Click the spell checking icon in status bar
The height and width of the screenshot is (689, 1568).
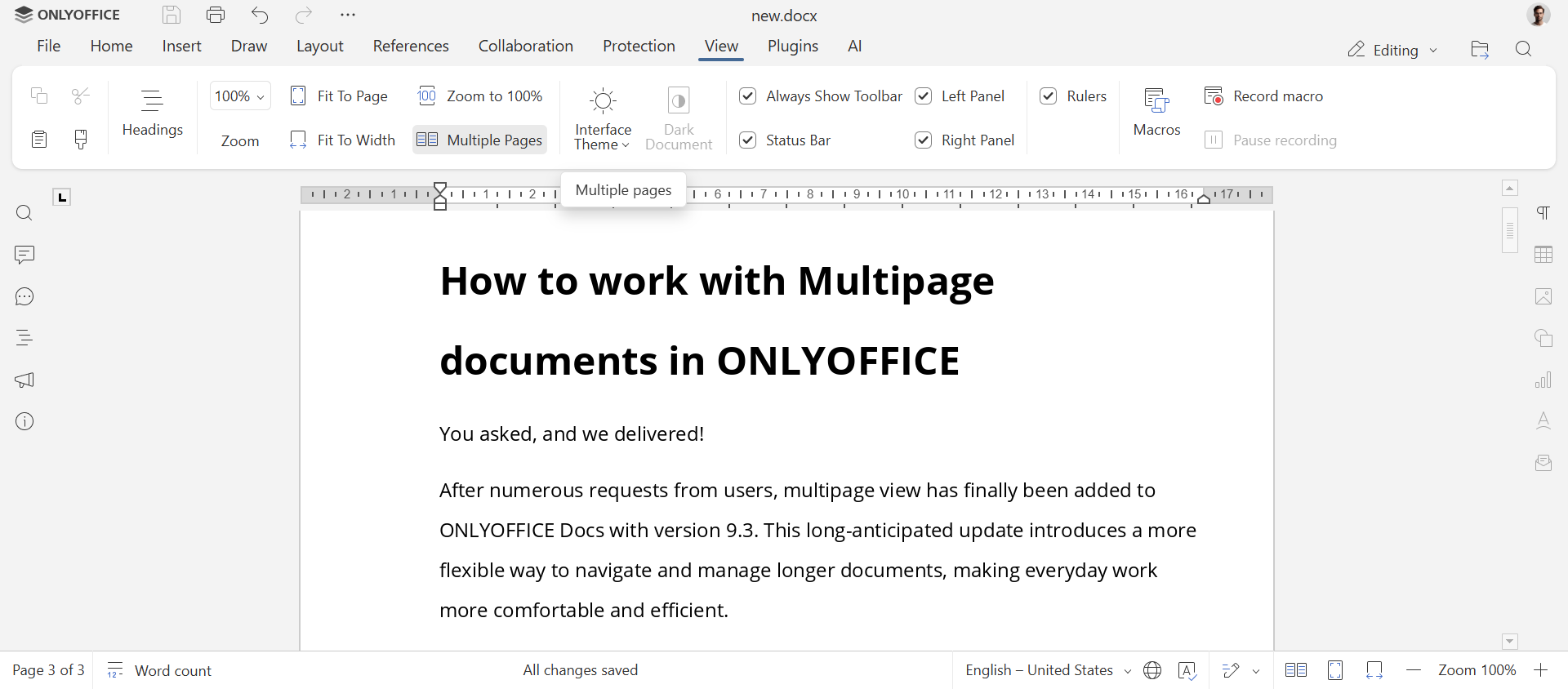click(1187, 670)
